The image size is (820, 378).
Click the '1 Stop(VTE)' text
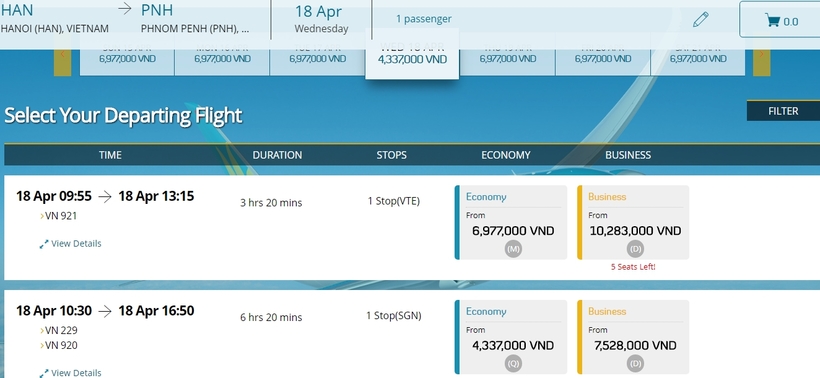pyautogui.click(x=394, y=201)
